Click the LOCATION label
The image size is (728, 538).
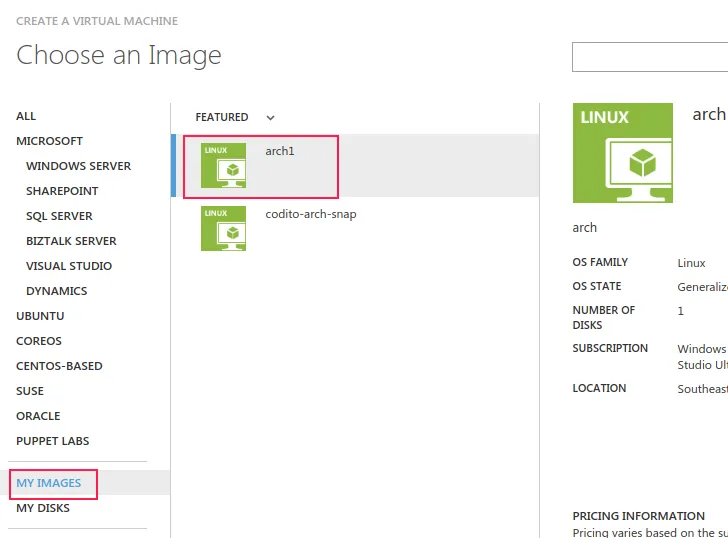[599, 389]
